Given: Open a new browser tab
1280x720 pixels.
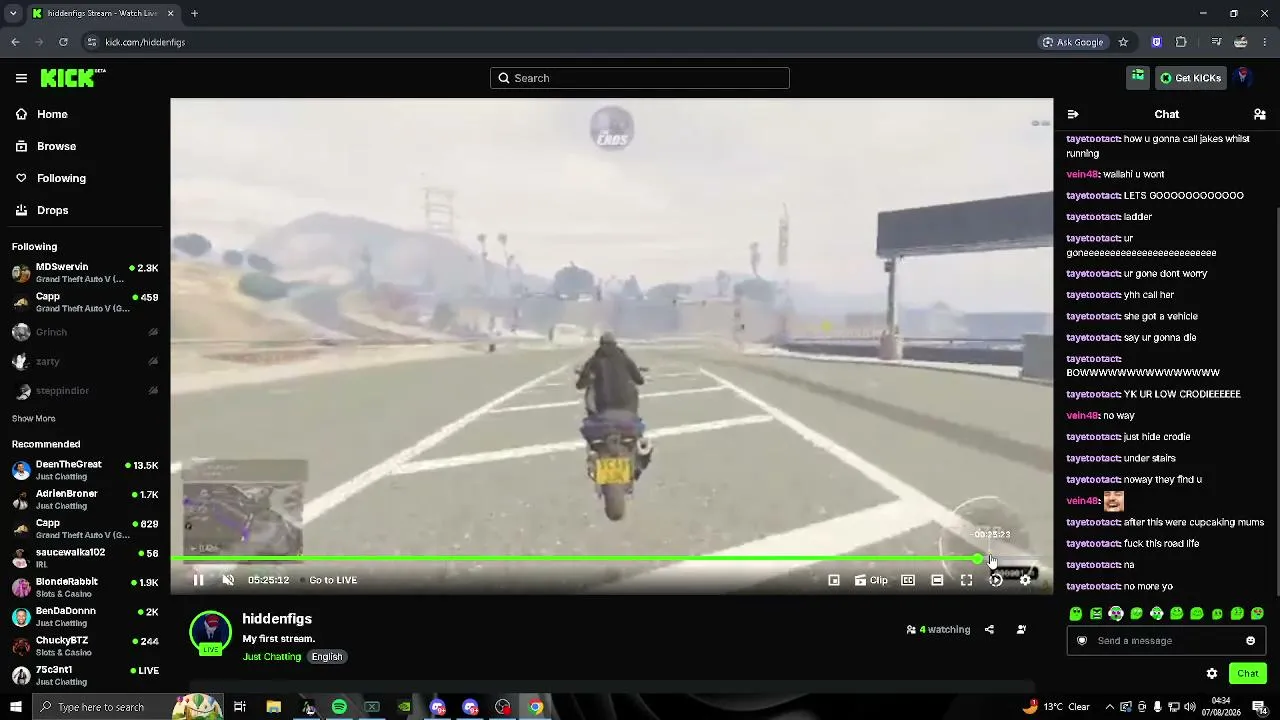Looking at the screenshot, I should (x=194, y=13).
